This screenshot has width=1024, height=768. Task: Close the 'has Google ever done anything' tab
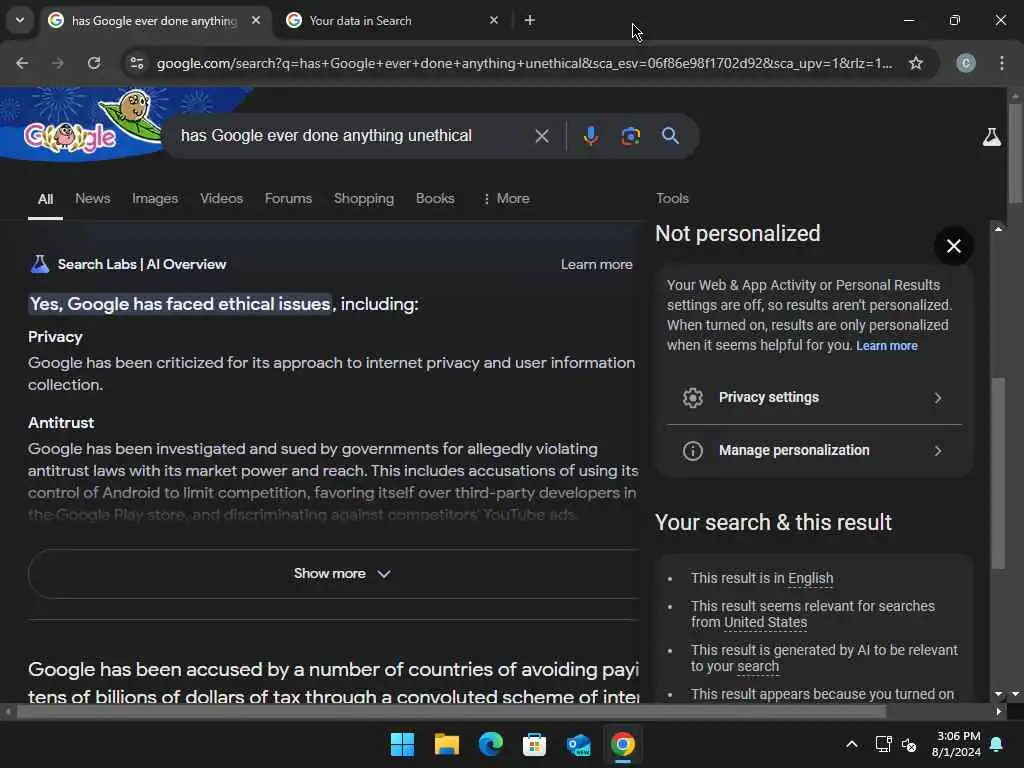coord(256,20)
